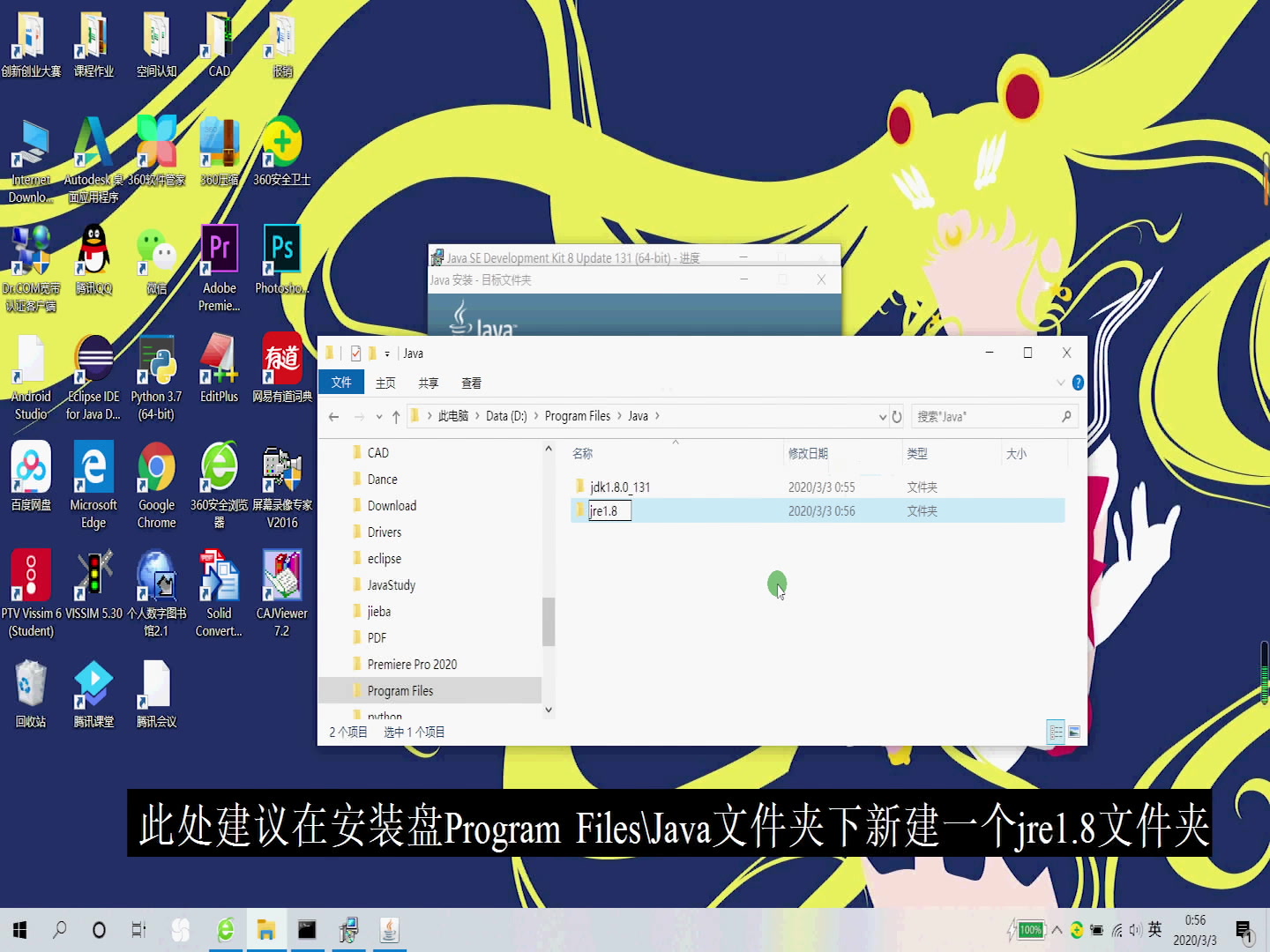Open the Baidu Netdisk icon
The width and height of the screenshot is (1270, 952).
(x=31, y=476)
